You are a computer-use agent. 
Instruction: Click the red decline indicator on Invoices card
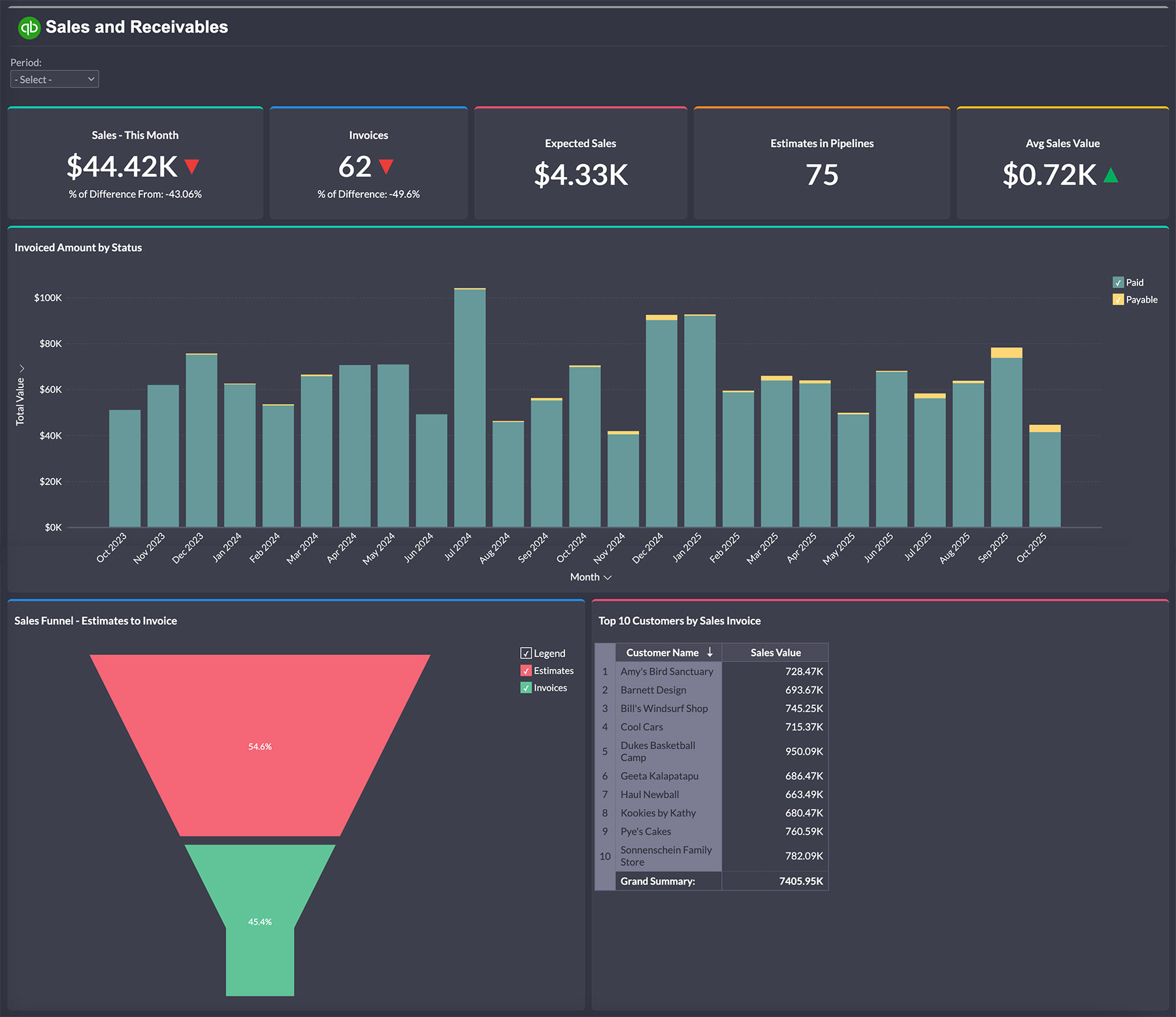pyautogui.click(x=386, y=168)
